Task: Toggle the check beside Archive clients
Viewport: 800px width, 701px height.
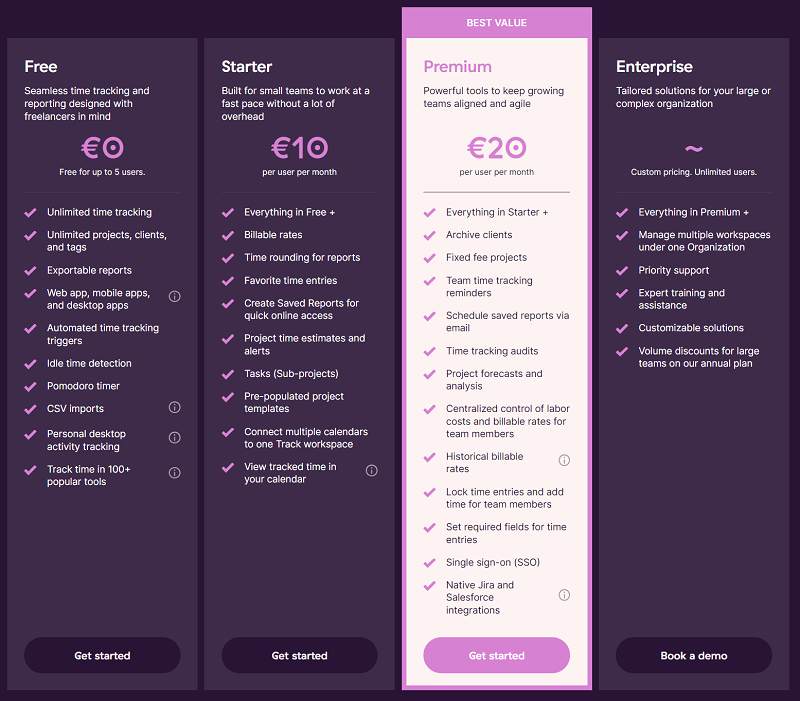Action: click(x=427, y=233)
